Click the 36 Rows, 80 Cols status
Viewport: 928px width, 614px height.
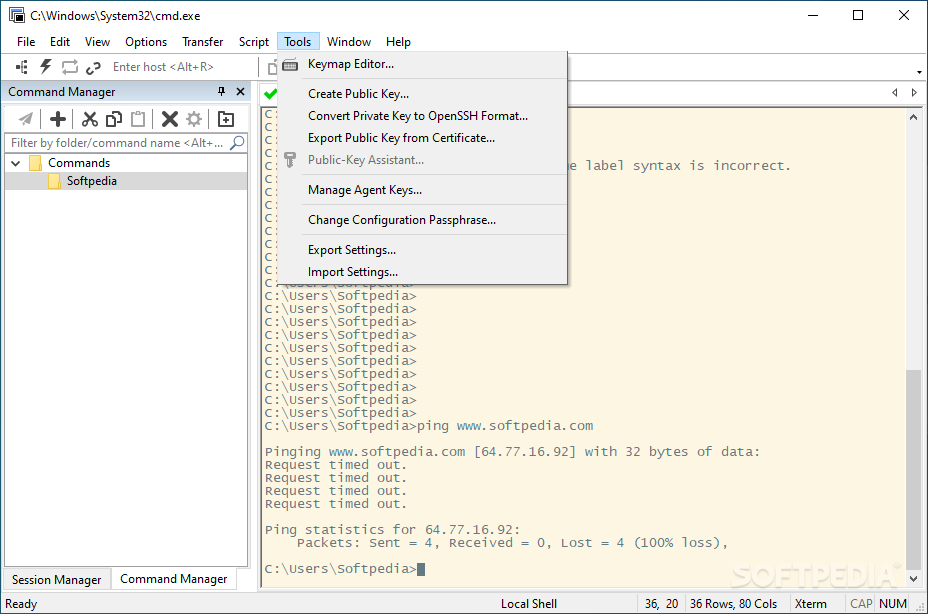tap(733, 604)
